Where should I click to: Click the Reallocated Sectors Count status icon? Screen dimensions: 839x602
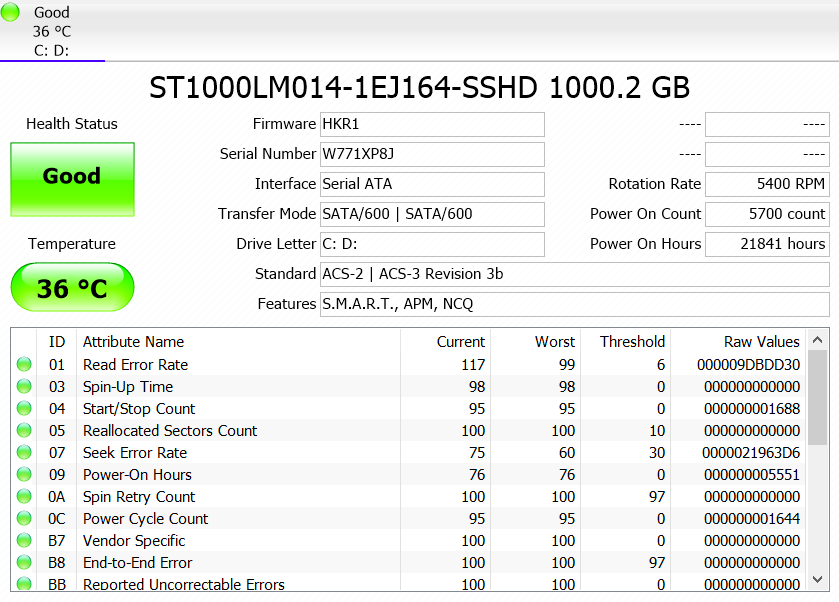[24, 430]
